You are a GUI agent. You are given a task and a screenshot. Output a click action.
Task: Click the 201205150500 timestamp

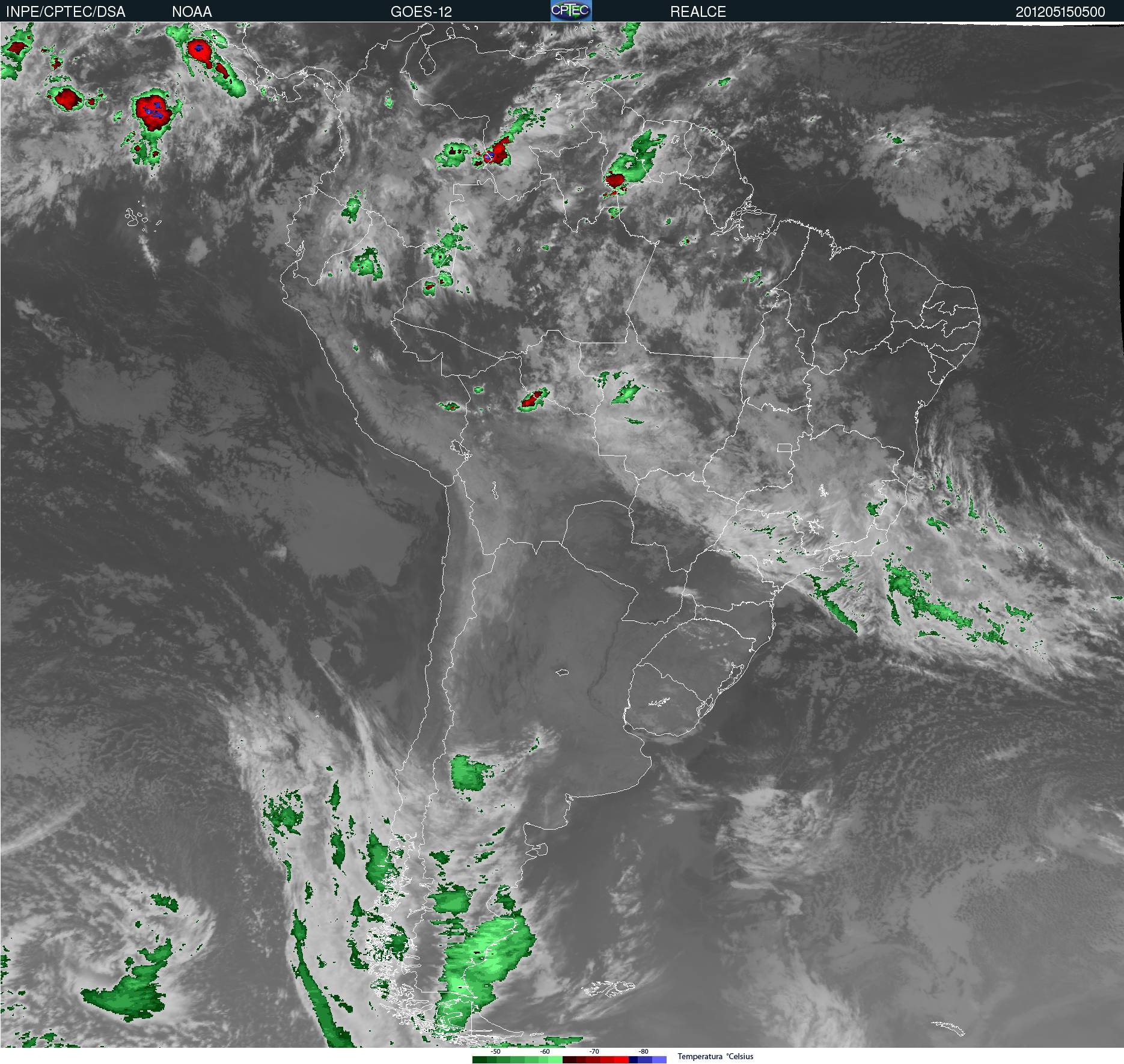pyautogui.click(x=1060, y=11)
